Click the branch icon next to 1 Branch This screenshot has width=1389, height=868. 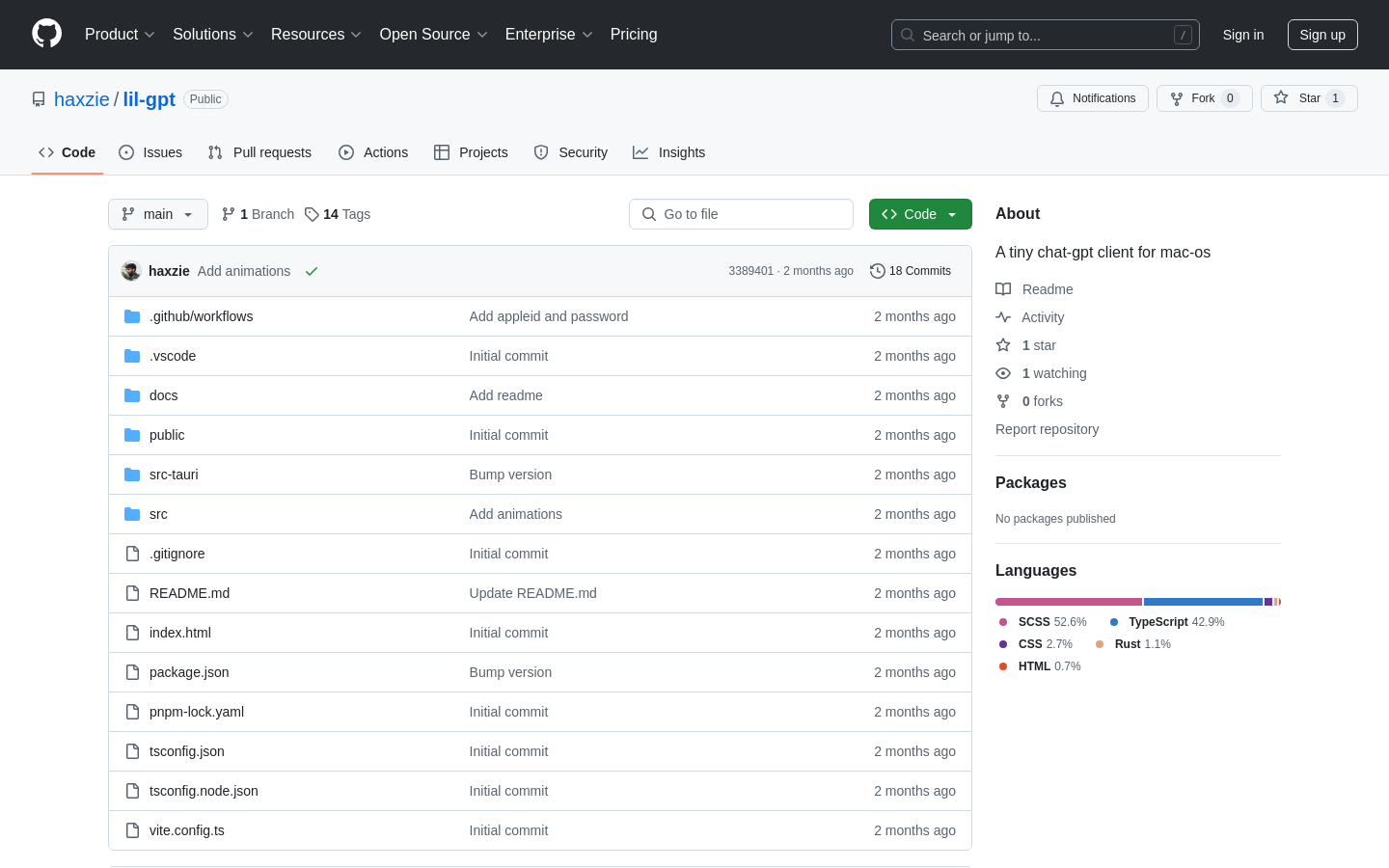click(x=229, y=214)
